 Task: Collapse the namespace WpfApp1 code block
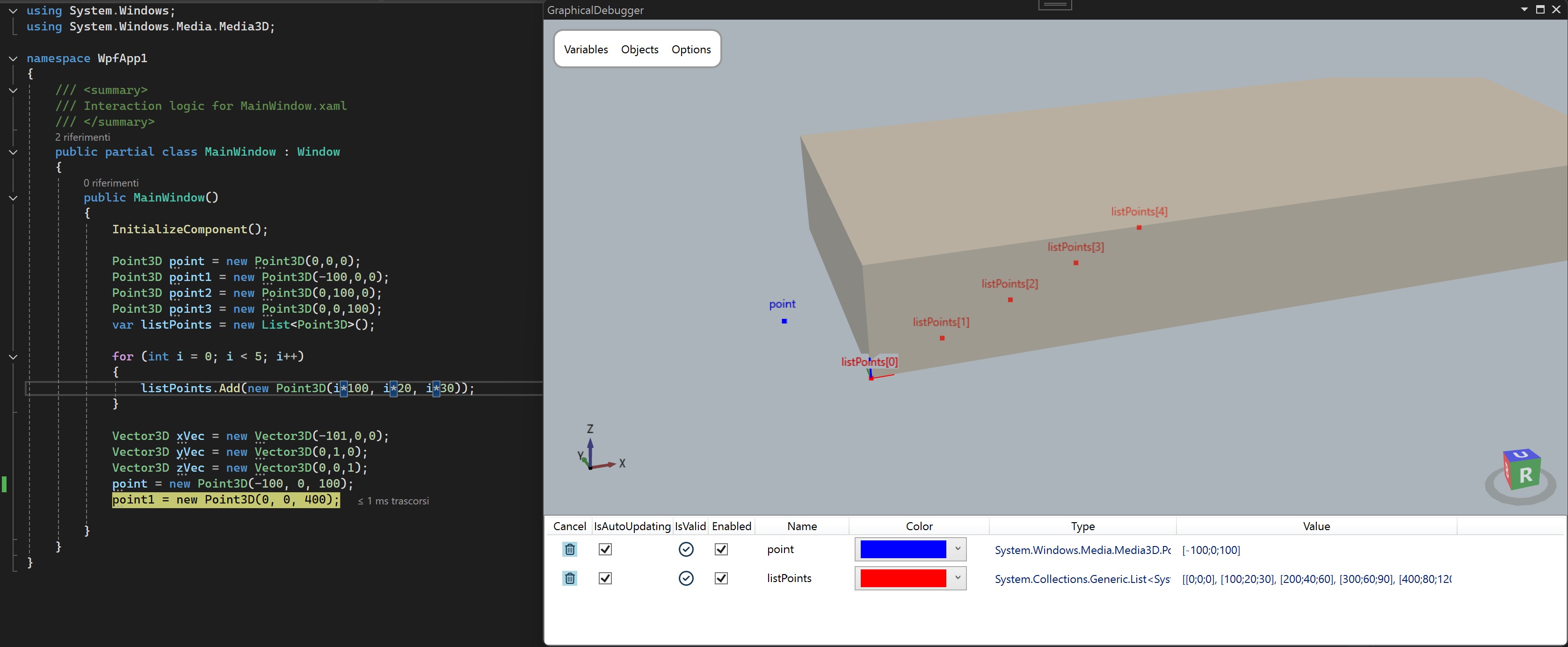click(13, 58)
